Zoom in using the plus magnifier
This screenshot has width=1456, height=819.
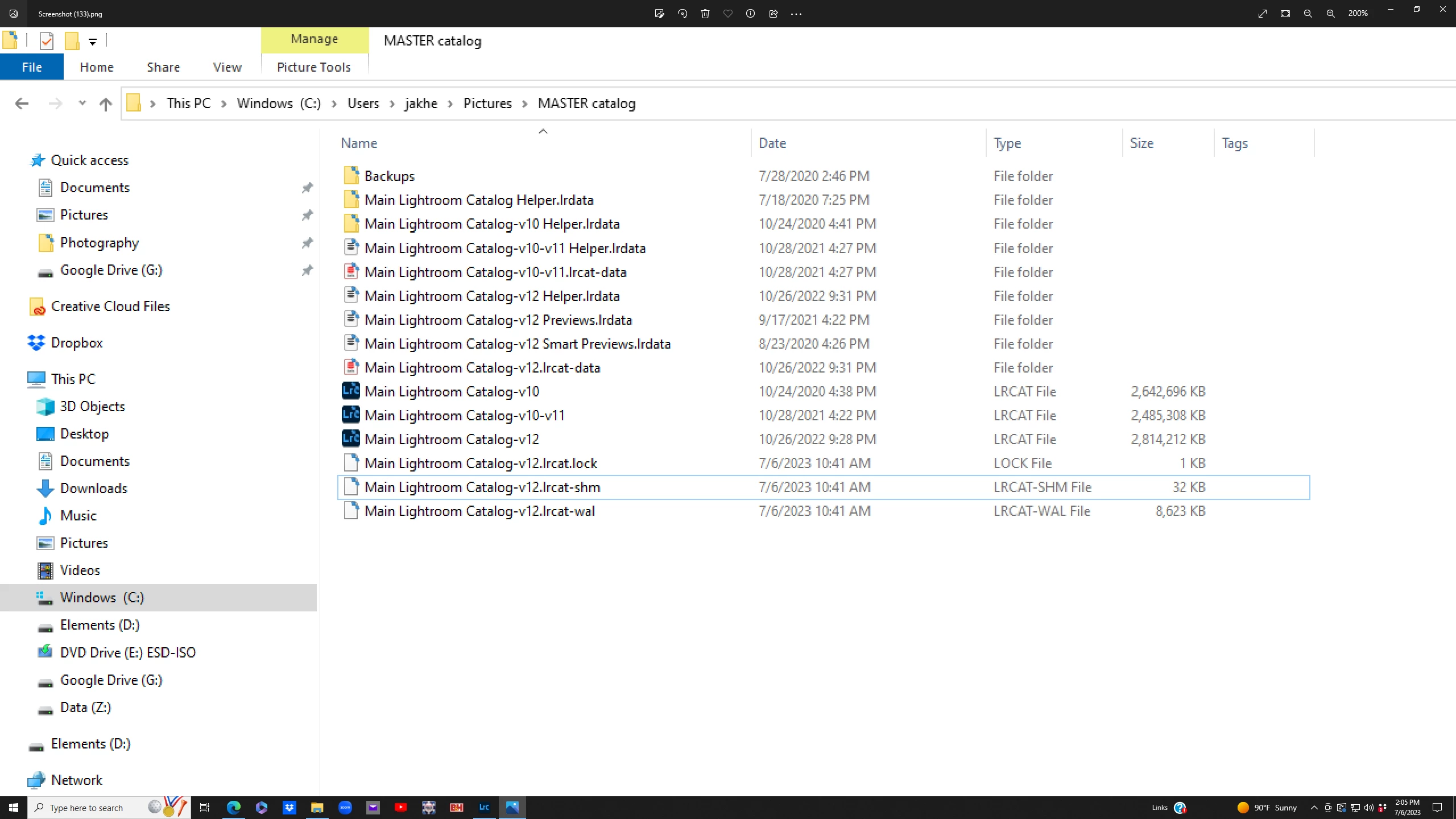[1330, 14]
